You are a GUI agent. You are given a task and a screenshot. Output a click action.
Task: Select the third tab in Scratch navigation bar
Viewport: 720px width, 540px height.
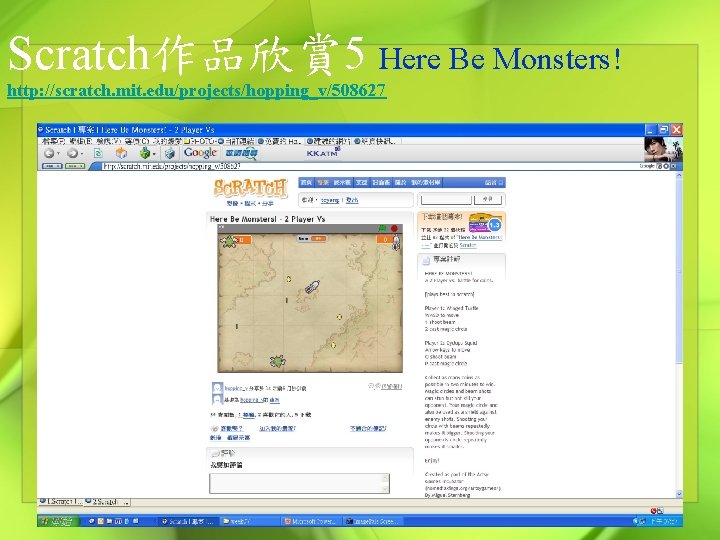point(342,183)
